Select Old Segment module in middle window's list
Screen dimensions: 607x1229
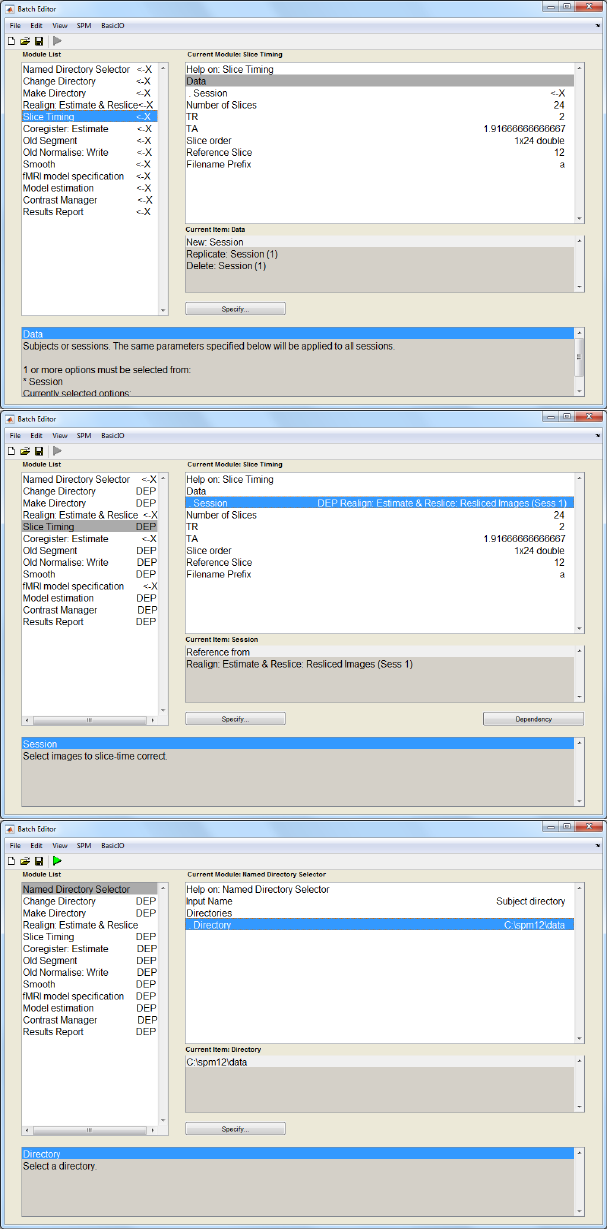(x=89, y=551)
